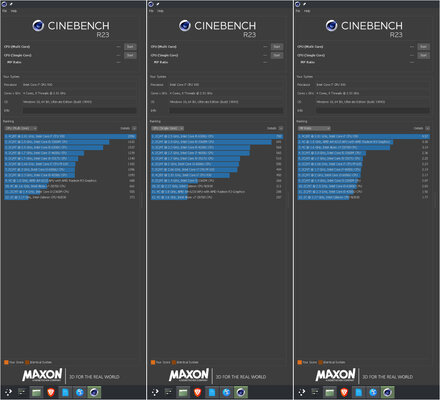Viewport: 440px width, 400px height.
Task: Click terminal taskbar icon in MP Ratio ranking window
Action: (x=315, y=392)
